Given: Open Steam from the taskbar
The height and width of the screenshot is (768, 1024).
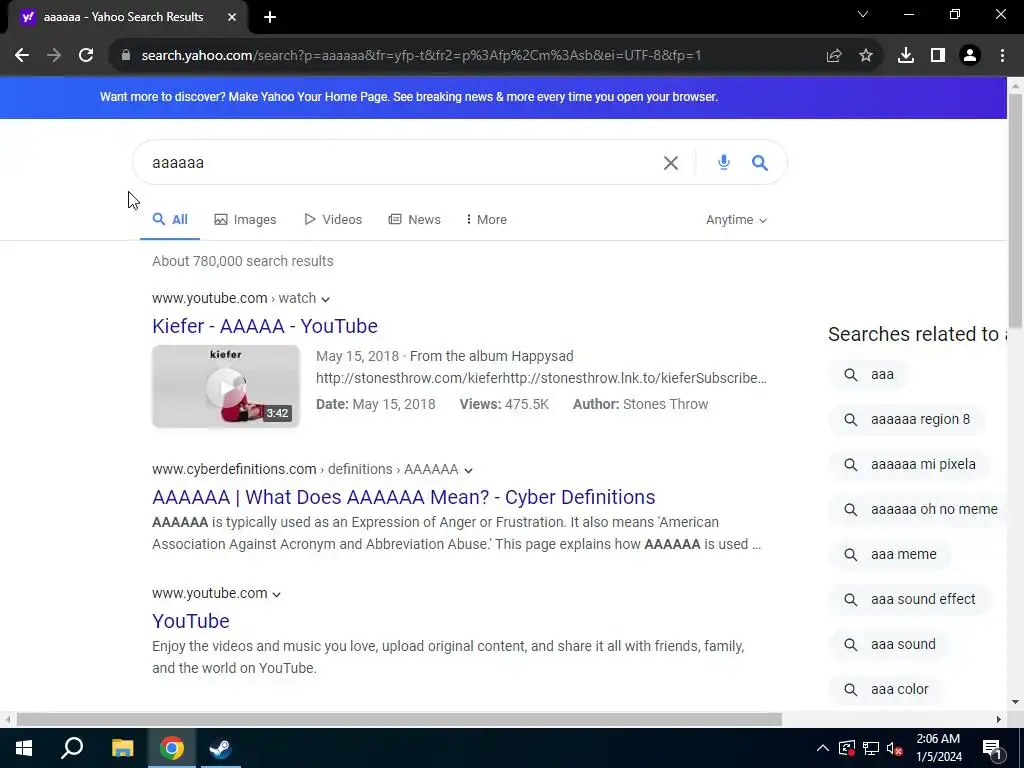Looking at the screenshot, I should [x=221, y=748].
